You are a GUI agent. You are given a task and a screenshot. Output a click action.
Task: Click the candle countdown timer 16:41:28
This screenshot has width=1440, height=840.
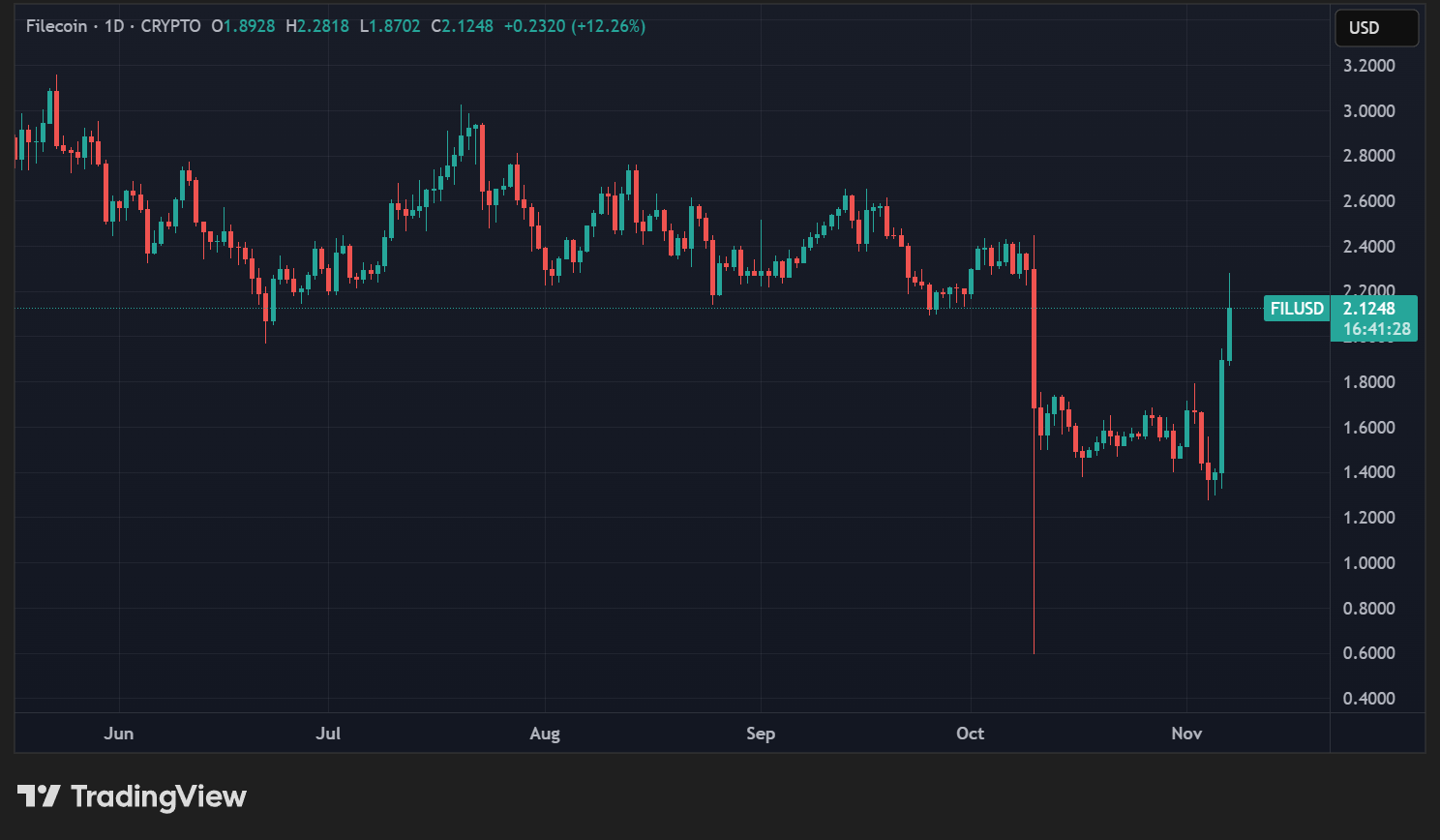(x=1376, y=329)
